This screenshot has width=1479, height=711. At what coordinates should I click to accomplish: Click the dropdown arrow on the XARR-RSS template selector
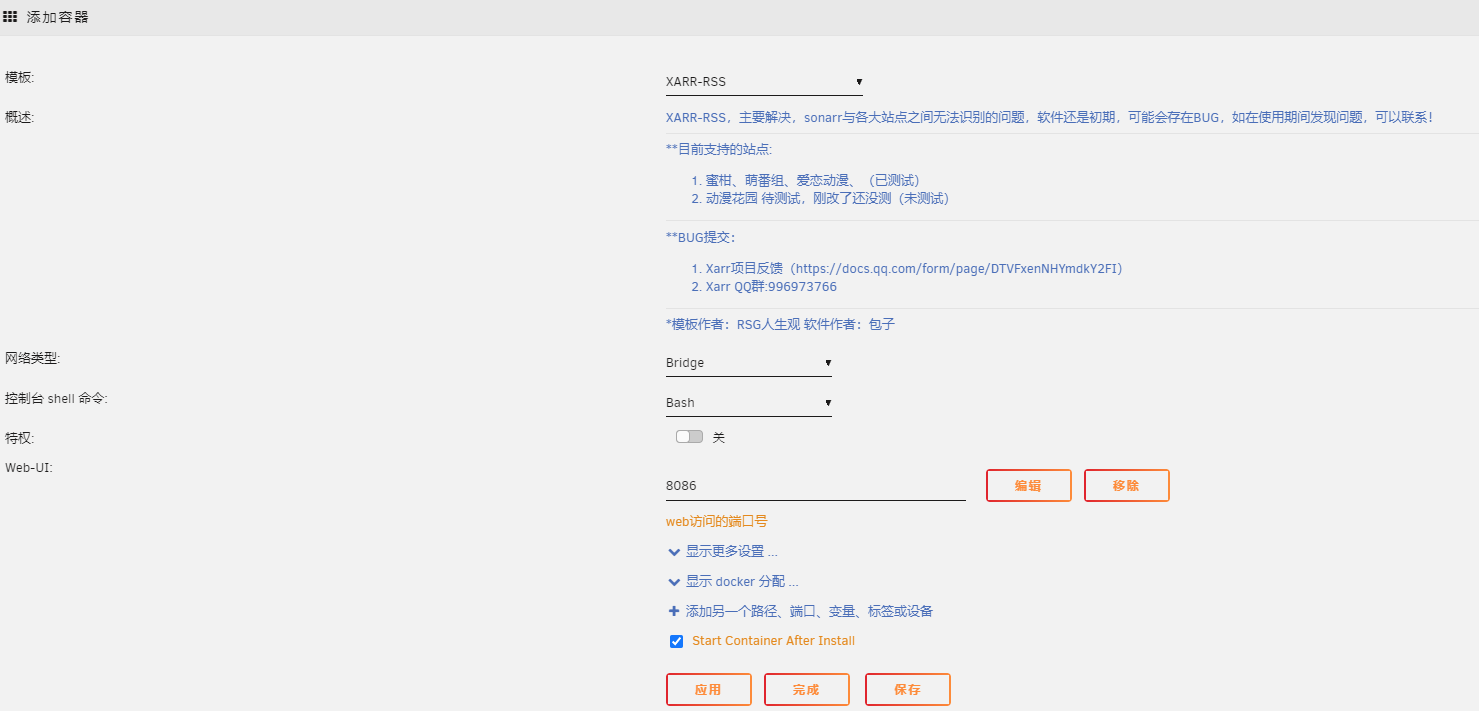[x=858, y=82]
